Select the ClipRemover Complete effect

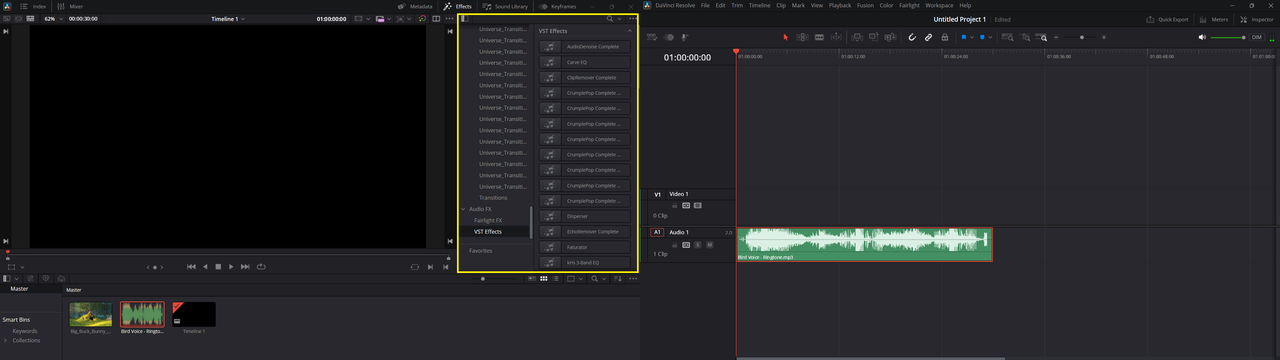click(585, 77)
